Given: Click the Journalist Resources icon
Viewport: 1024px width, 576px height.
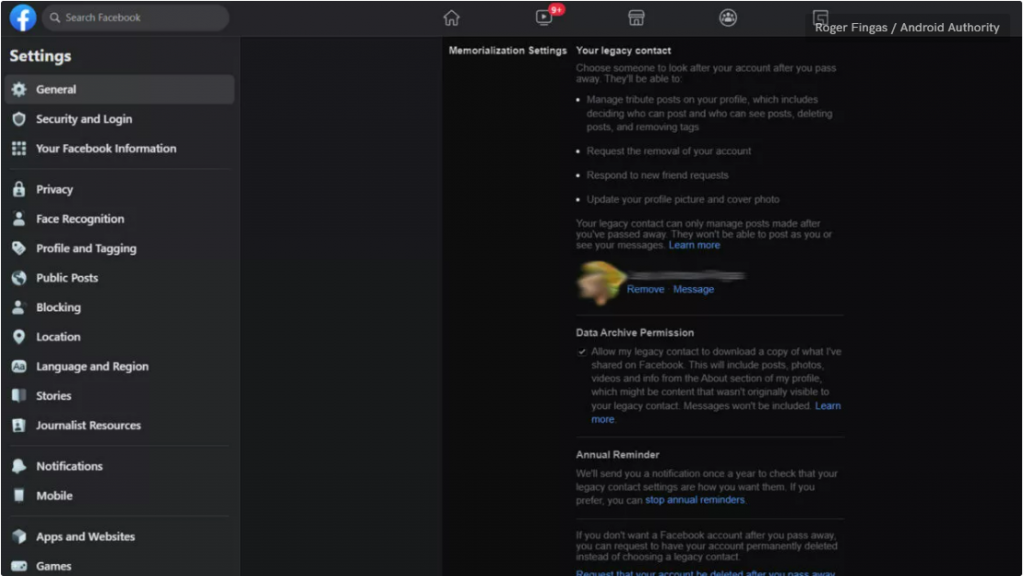Looking at the screenshot, I should (x=19, y=425).
